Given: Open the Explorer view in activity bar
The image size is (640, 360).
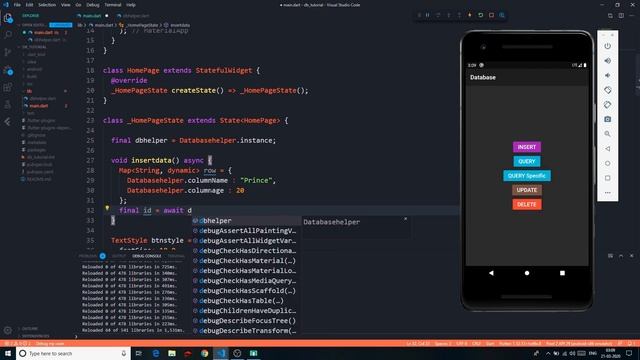Looking at the screenshot, I should pos(8,18).
